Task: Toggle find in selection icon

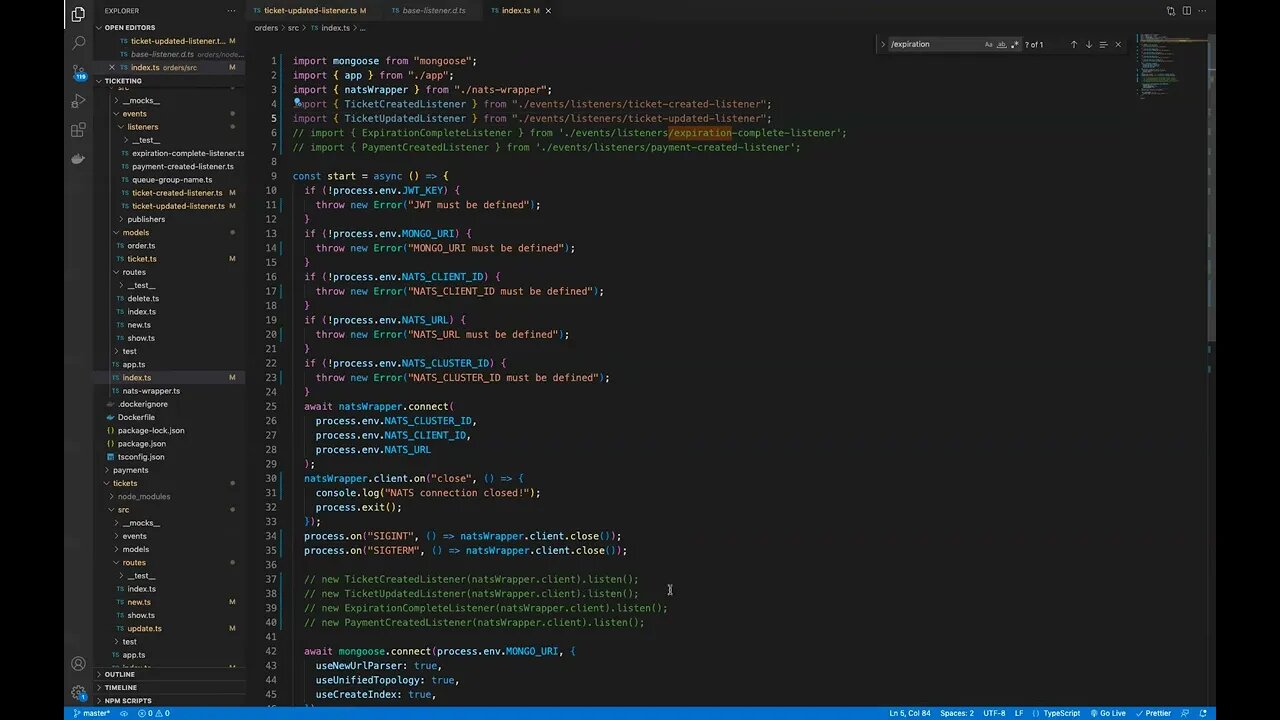Action: (1103, 44)
